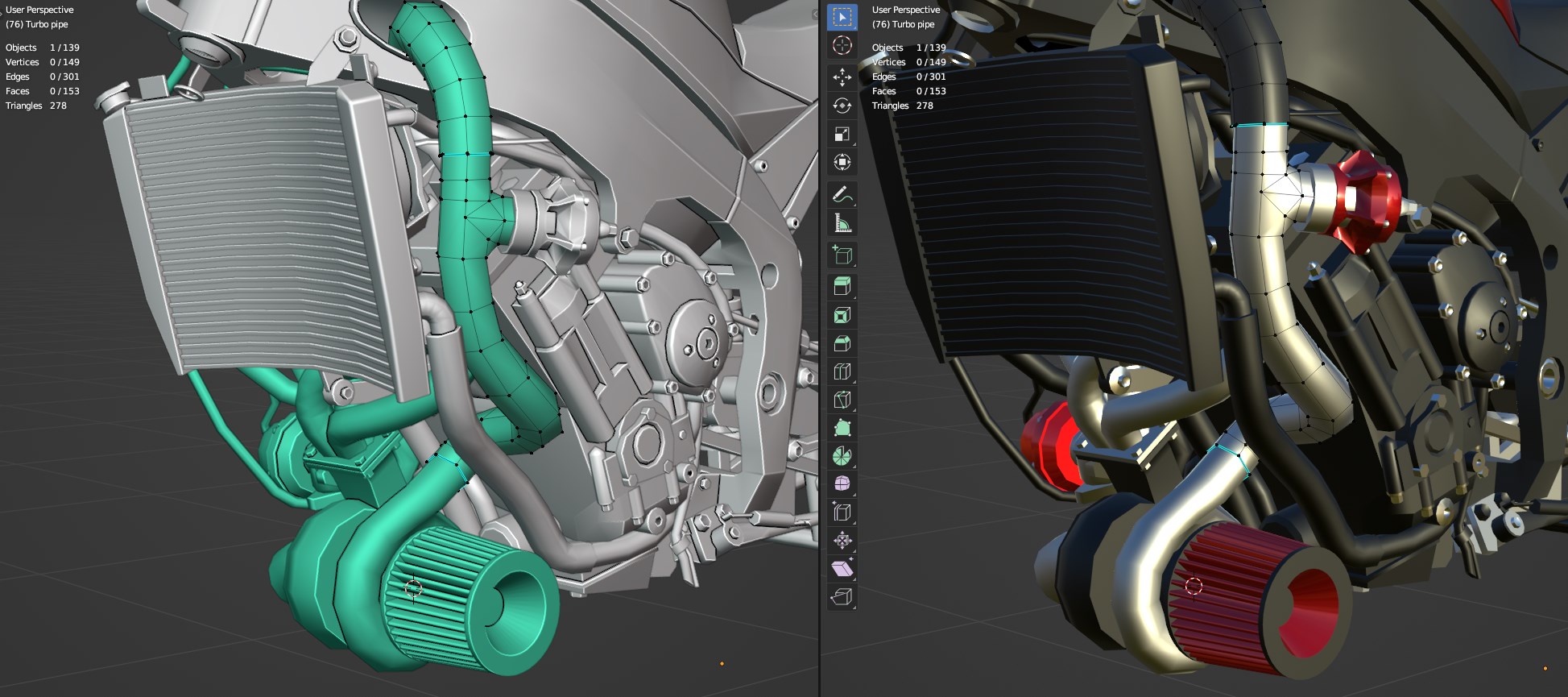Click the Edges 0/301 statistic in left viewport
The image size is (1568, 697).
[43, 77]
